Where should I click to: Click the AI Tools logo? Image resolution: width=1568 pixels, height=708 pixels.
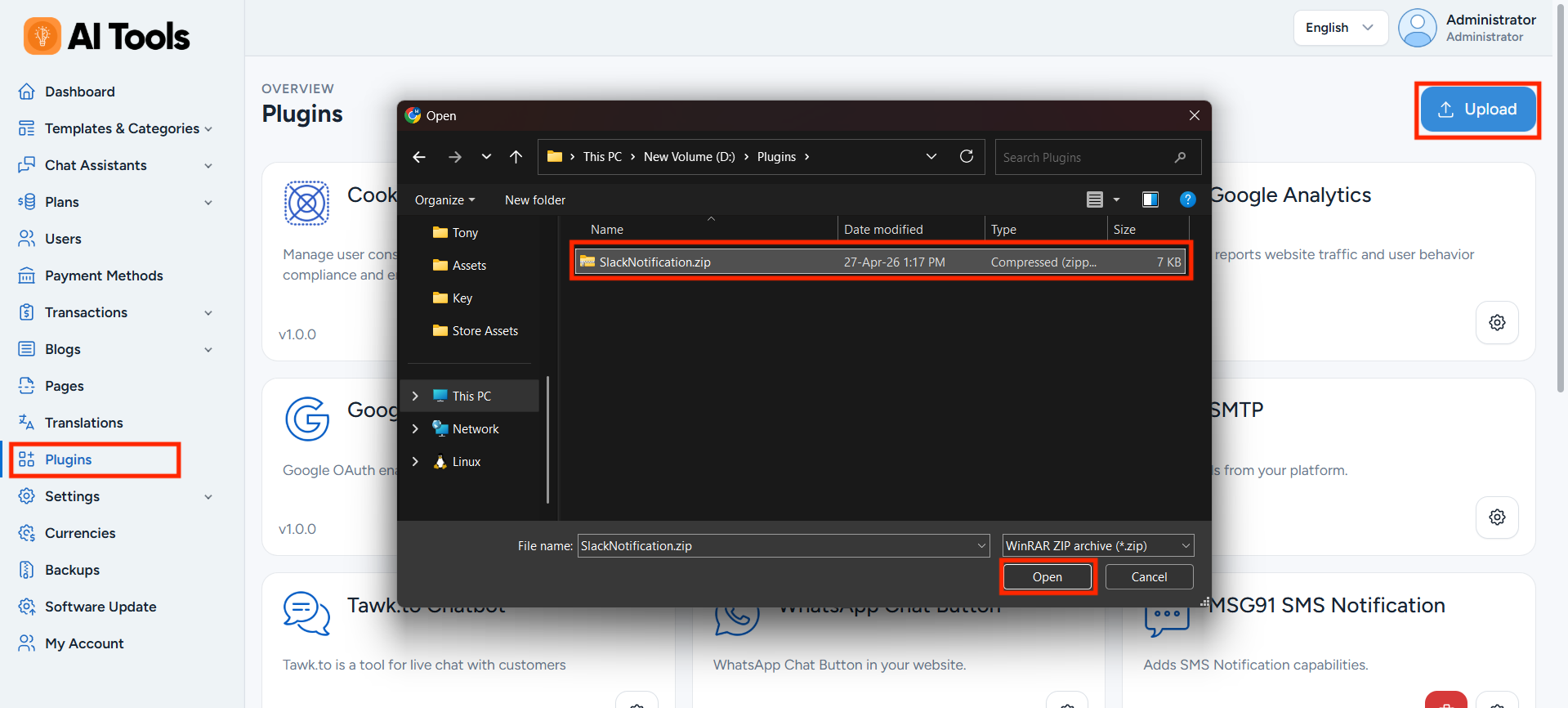[x=106, y=36]
